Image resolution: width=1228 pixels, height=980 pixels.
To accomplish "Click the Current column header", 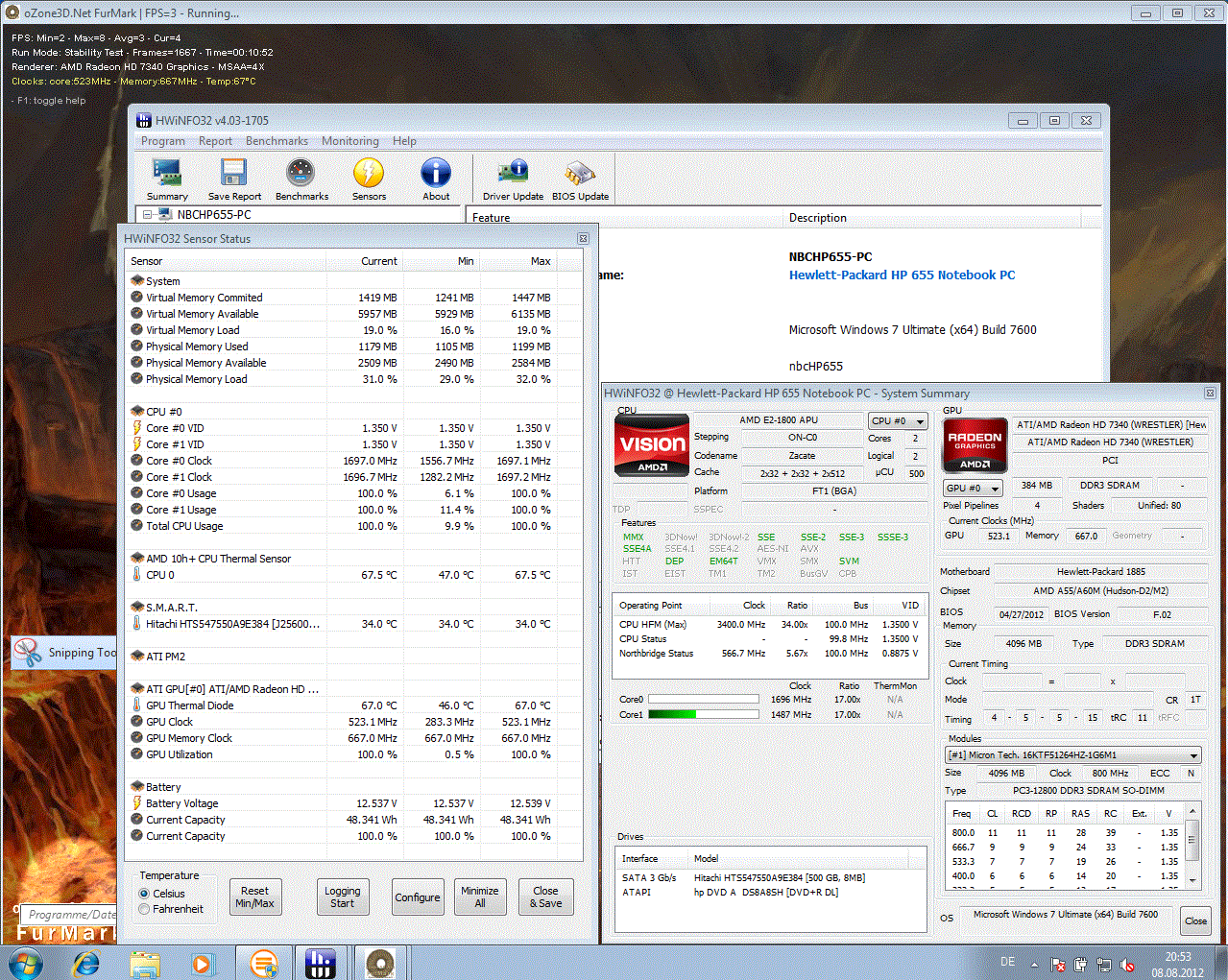I will point(364,261).
